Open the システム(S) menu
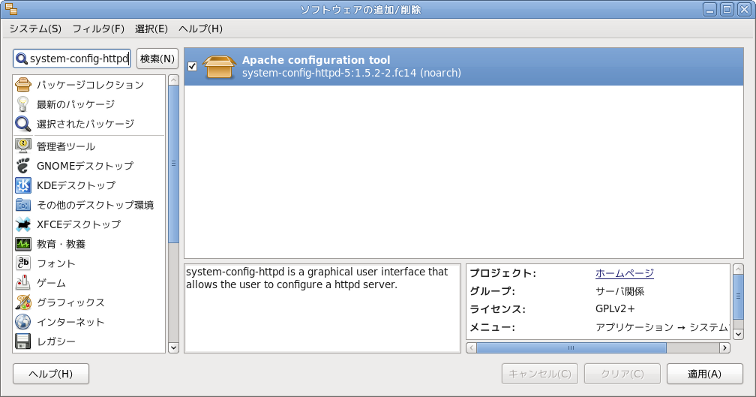Image resolution: width=756 pixels, height=397 pixels. tap(35, 29)
